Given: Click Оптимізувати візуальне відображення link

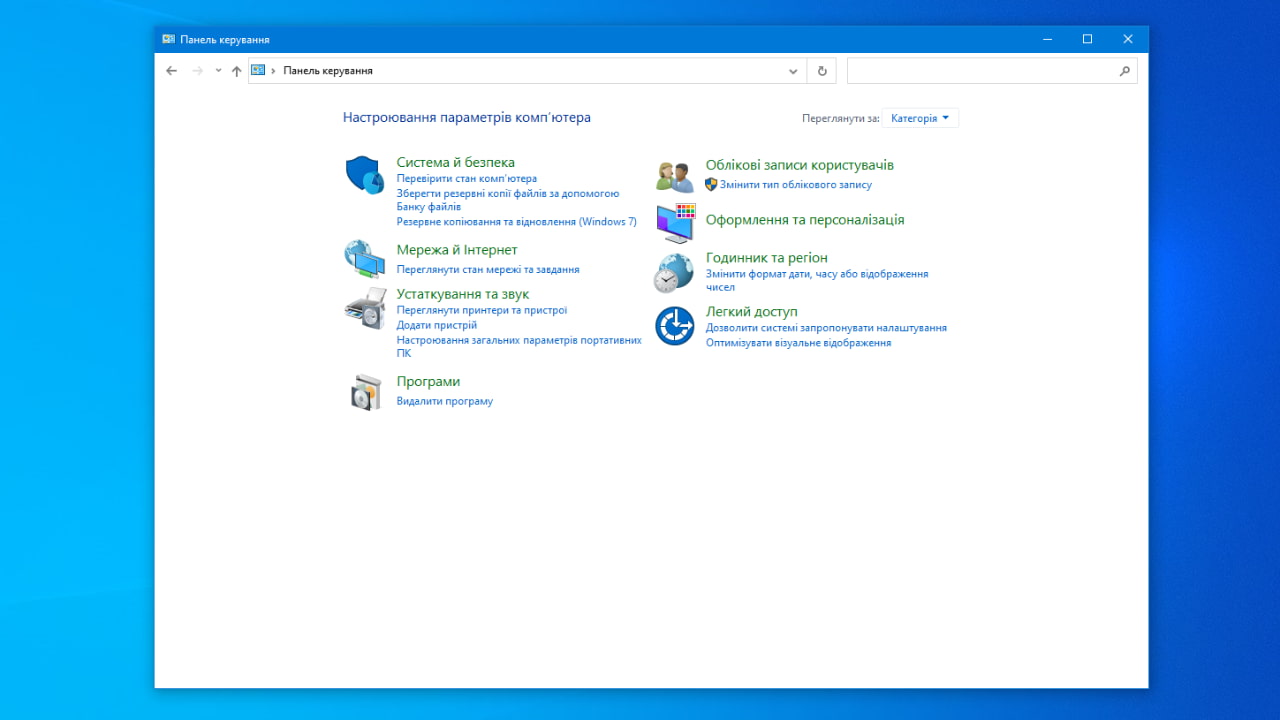Looking at the screenshot, I should (799, 343).
